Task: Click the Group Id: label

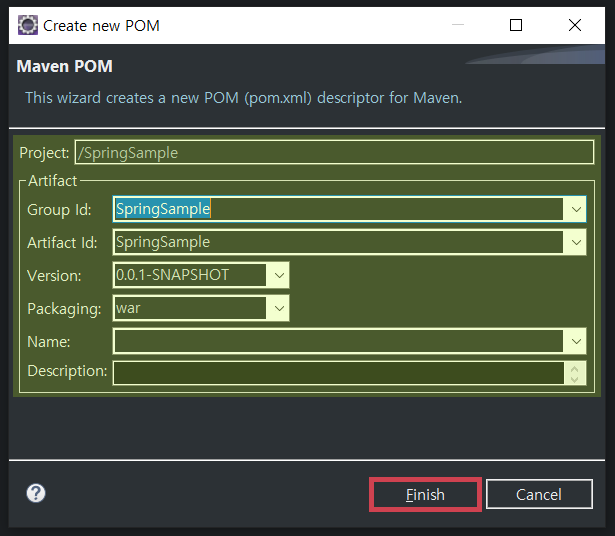Action: click(59, 210)
